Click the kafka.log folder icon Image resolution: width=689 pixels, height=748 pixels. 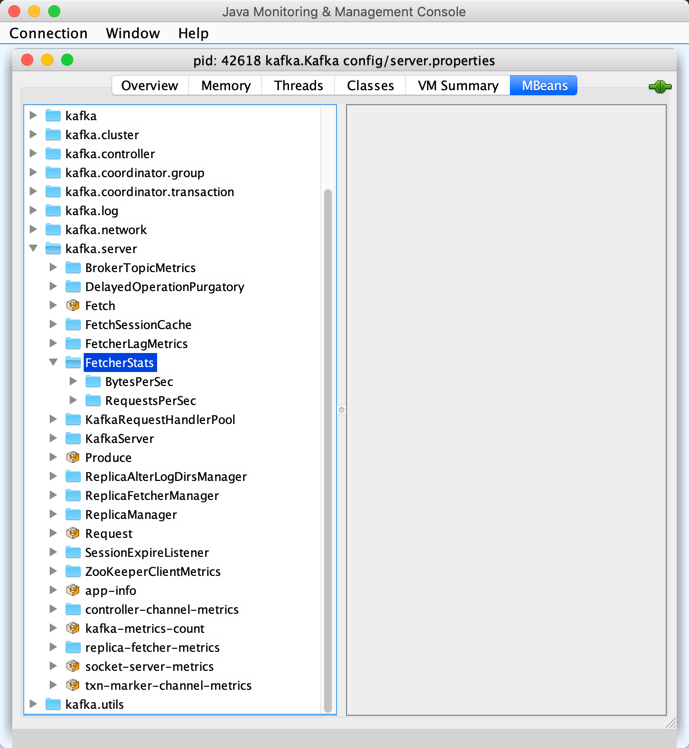(53, 211)
